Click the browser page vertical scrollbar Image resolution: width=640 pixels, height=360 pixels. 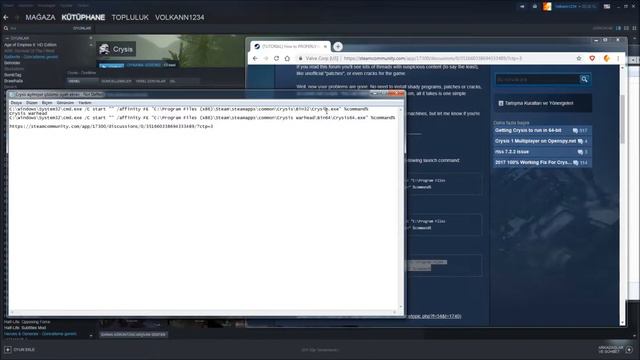click(x=622, y=119)
